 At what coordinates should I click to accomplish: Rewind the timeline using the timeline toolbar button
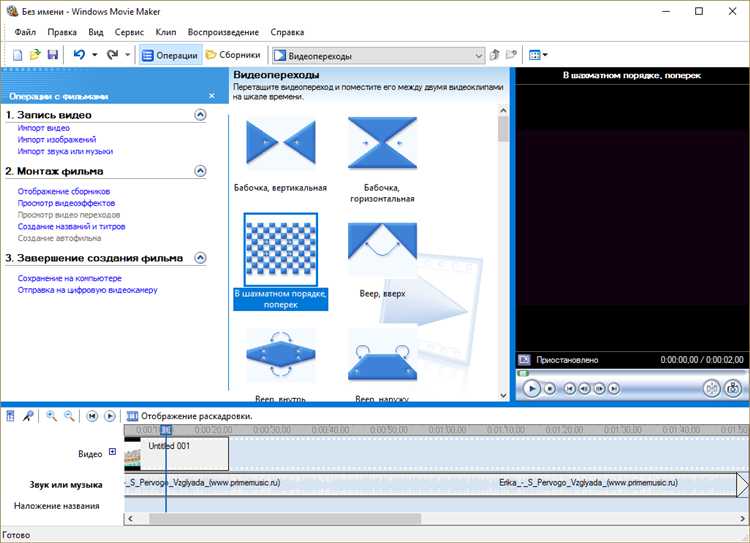[x=92, y=416]
